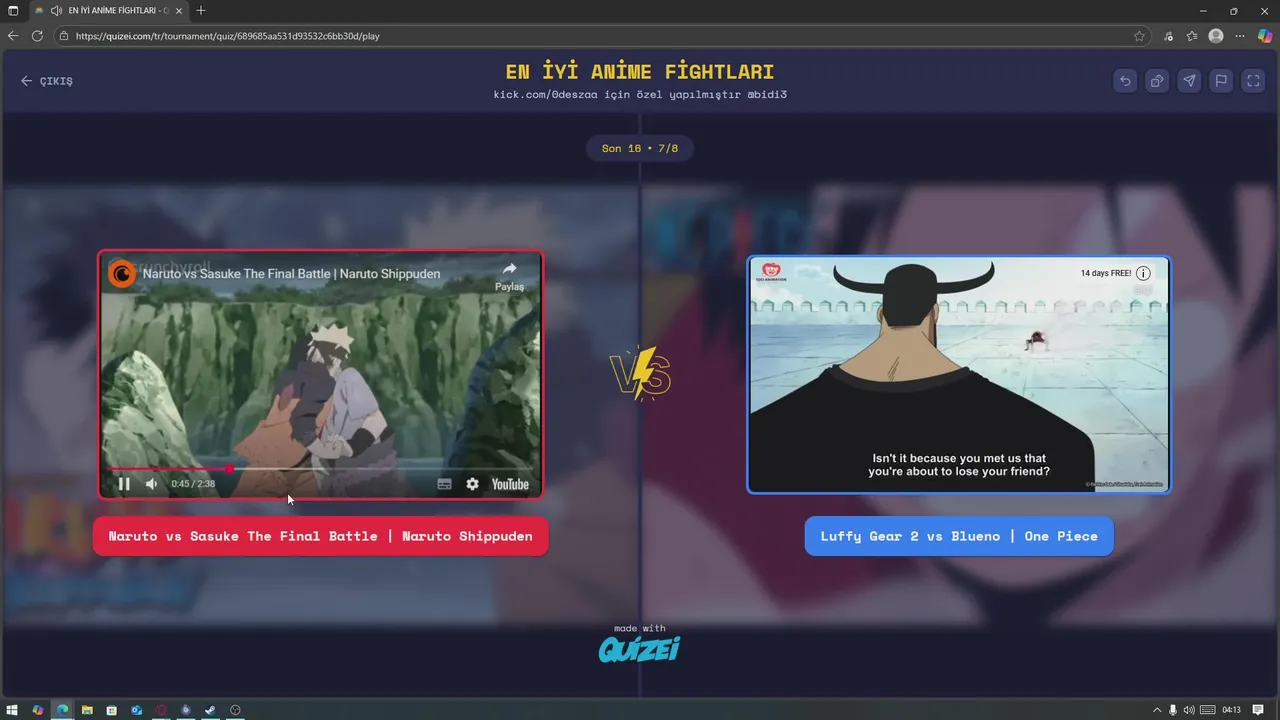The width and height of the screenshot is (1280, 720).
Task: Open File Explorer from taskbar
Action: (x=87, y=710)
